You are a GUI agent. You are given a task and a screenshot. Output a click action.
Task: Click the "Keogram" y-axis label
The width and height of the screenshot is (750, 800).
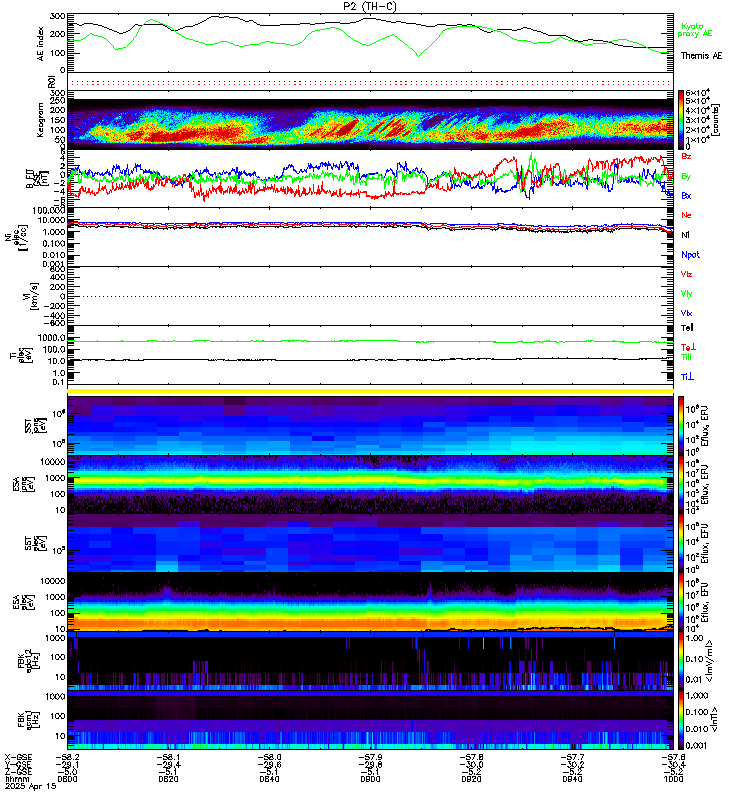point(40,120)
